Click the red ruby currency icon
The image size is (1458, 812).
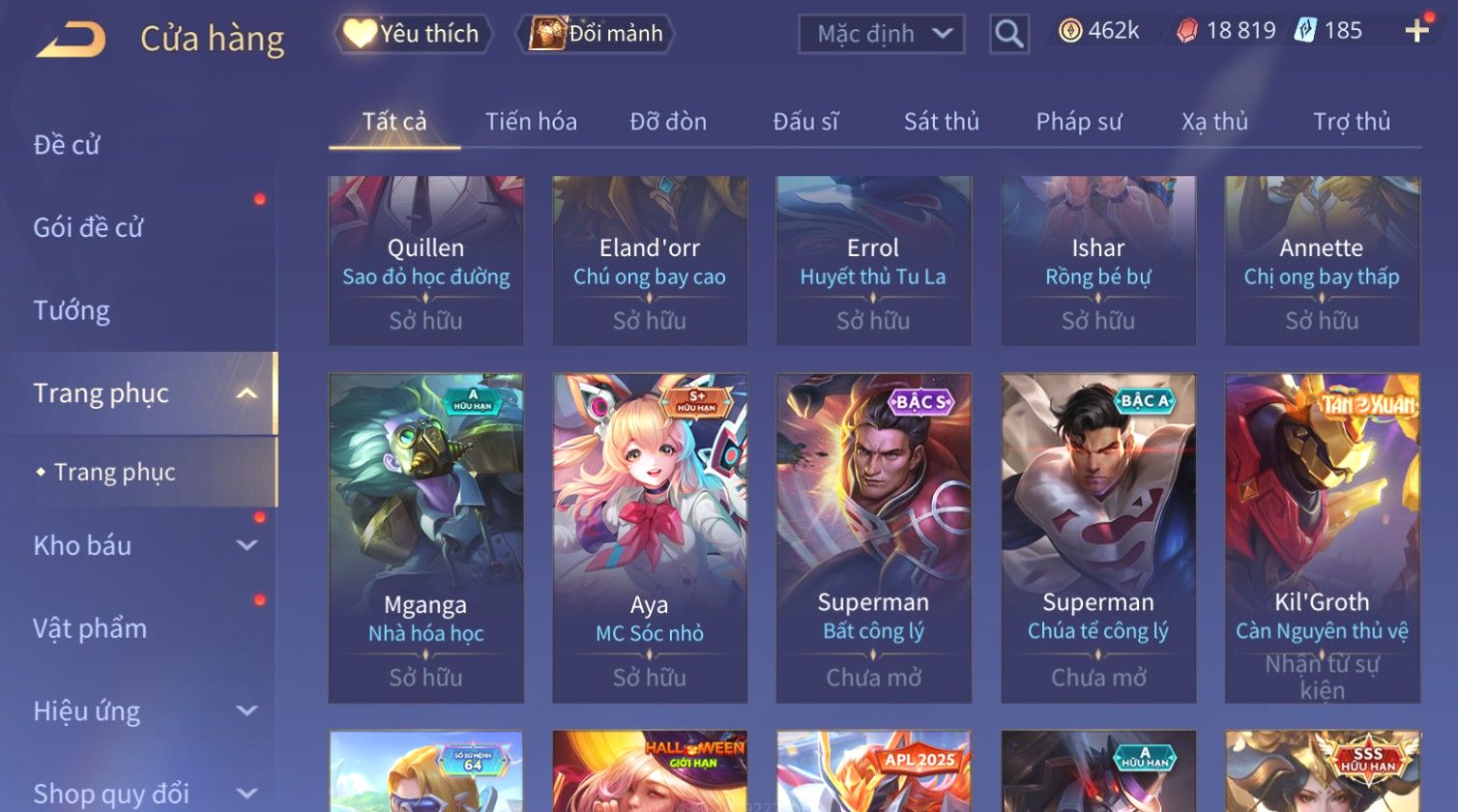click(1186, 32)
